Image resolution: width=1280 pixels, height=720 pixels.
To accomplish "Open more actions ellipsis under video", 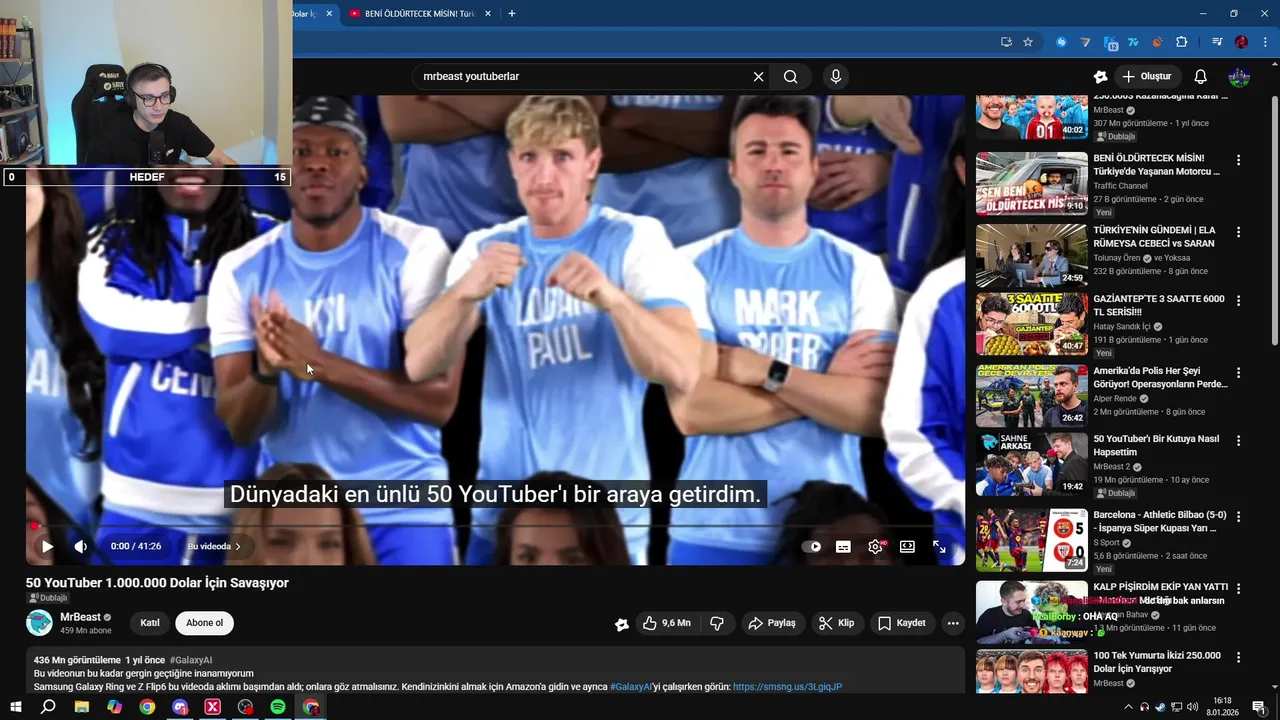I will coord(953,623).
